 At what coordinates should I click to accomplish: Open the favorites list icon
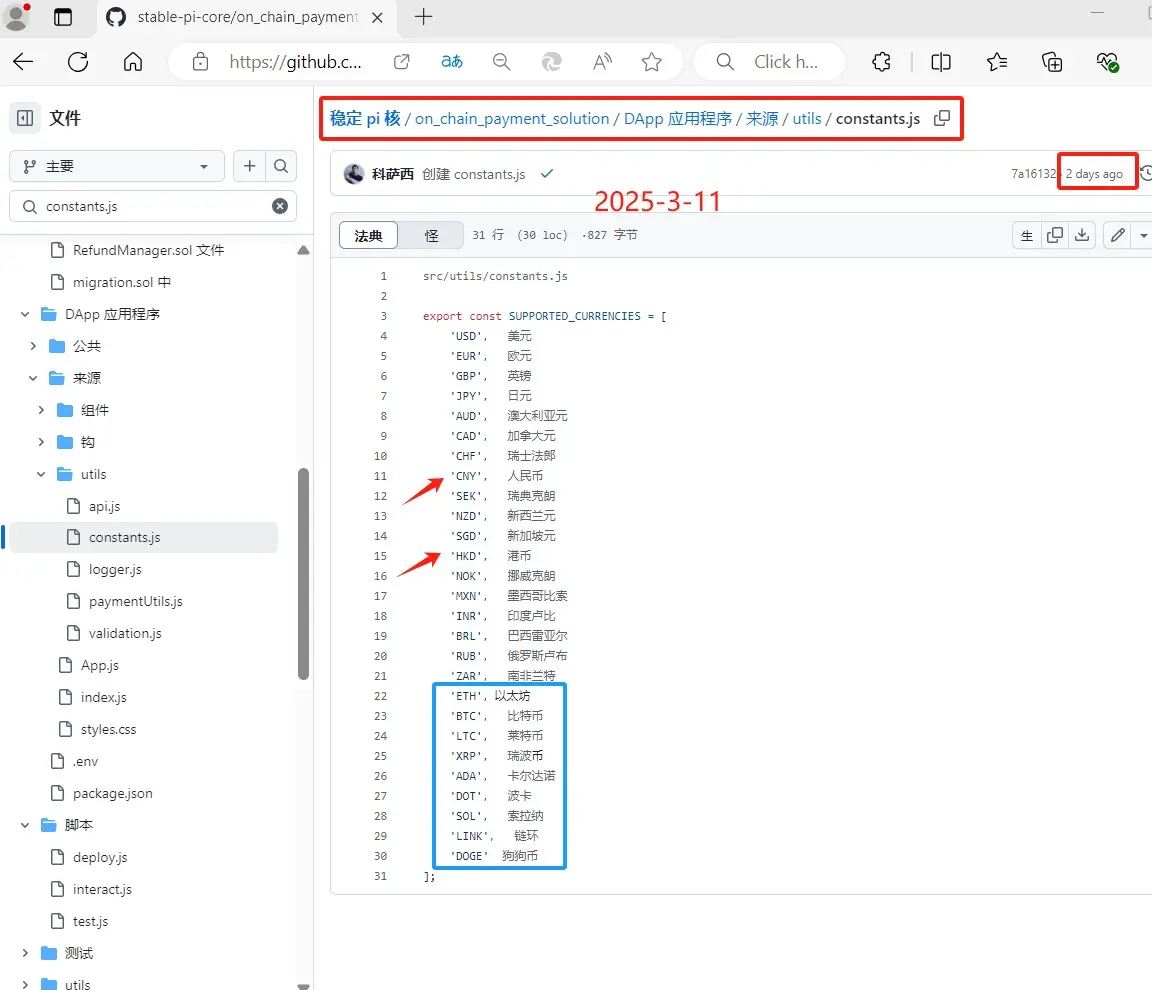coord(997,62)
